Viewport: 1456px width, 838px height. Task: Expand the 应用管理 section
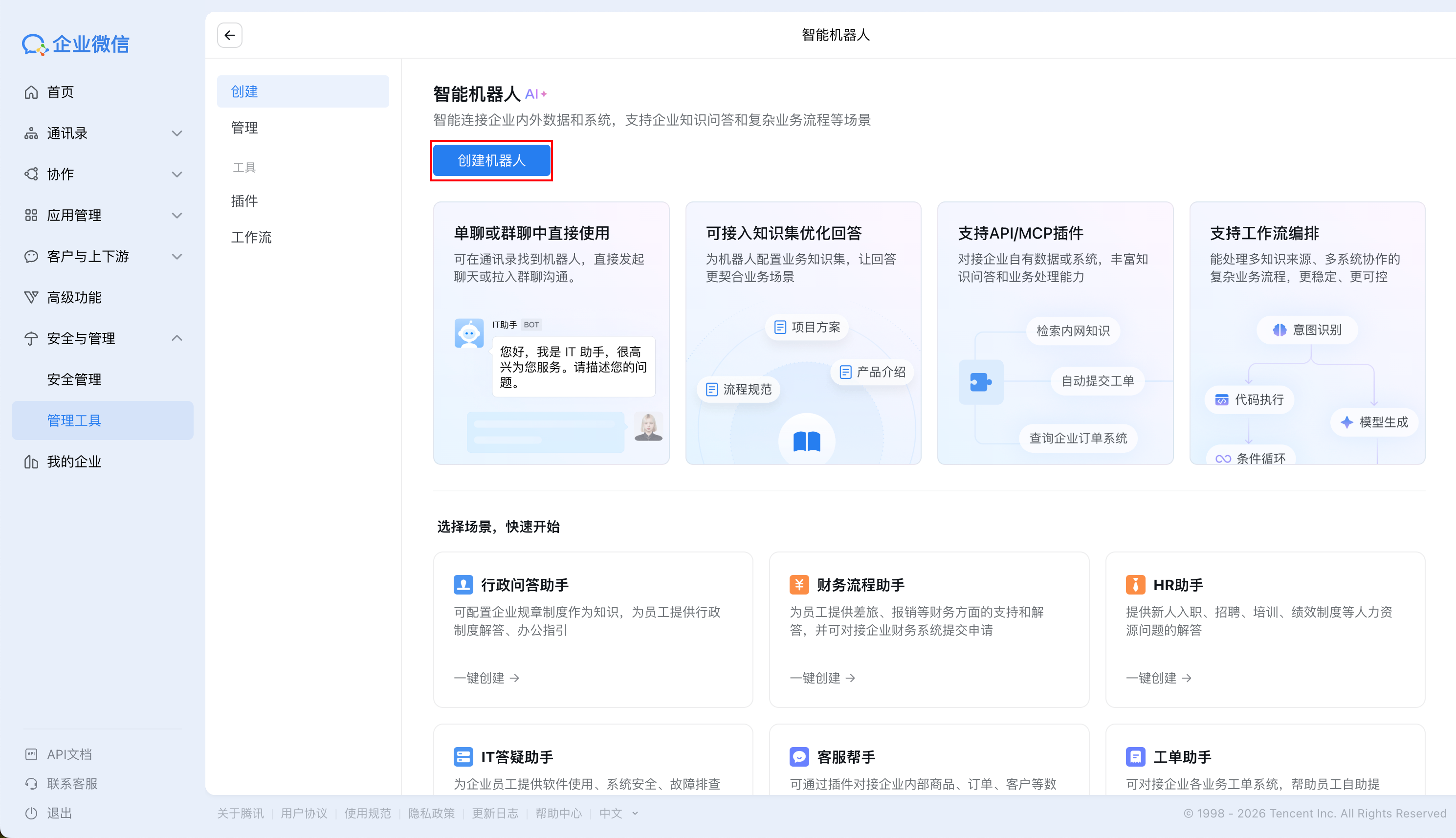[x=176, y=215]
